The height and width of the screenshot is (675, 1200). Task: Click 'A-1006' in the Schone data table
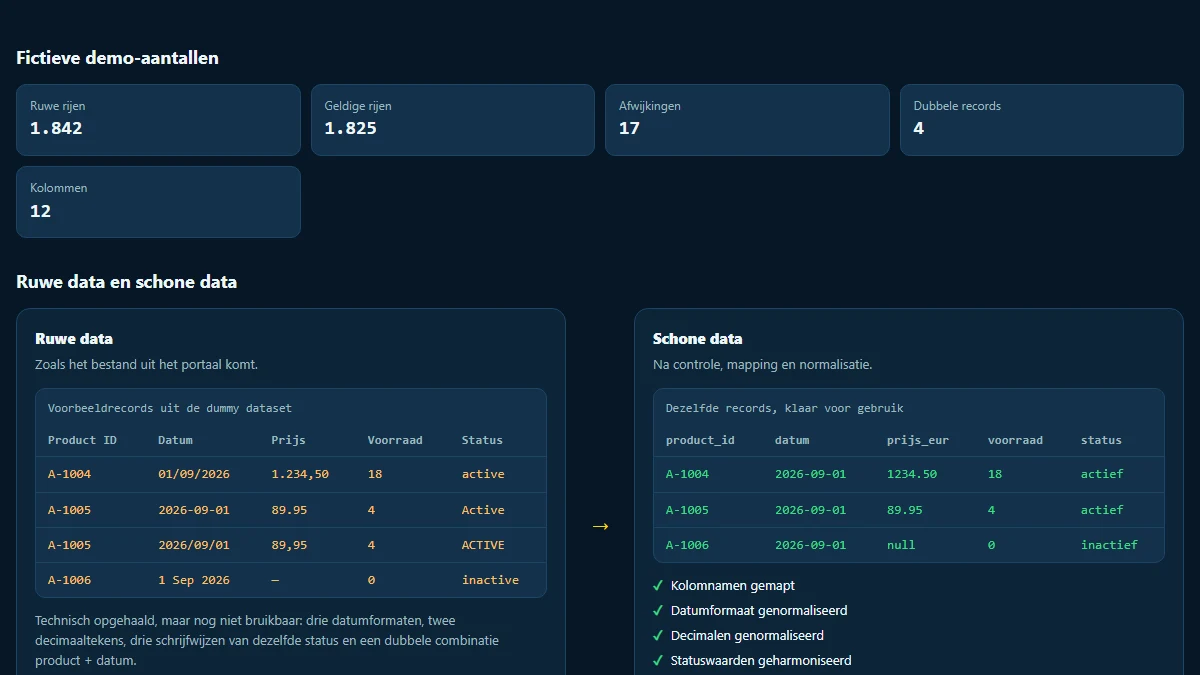click(x=687, y=545)
